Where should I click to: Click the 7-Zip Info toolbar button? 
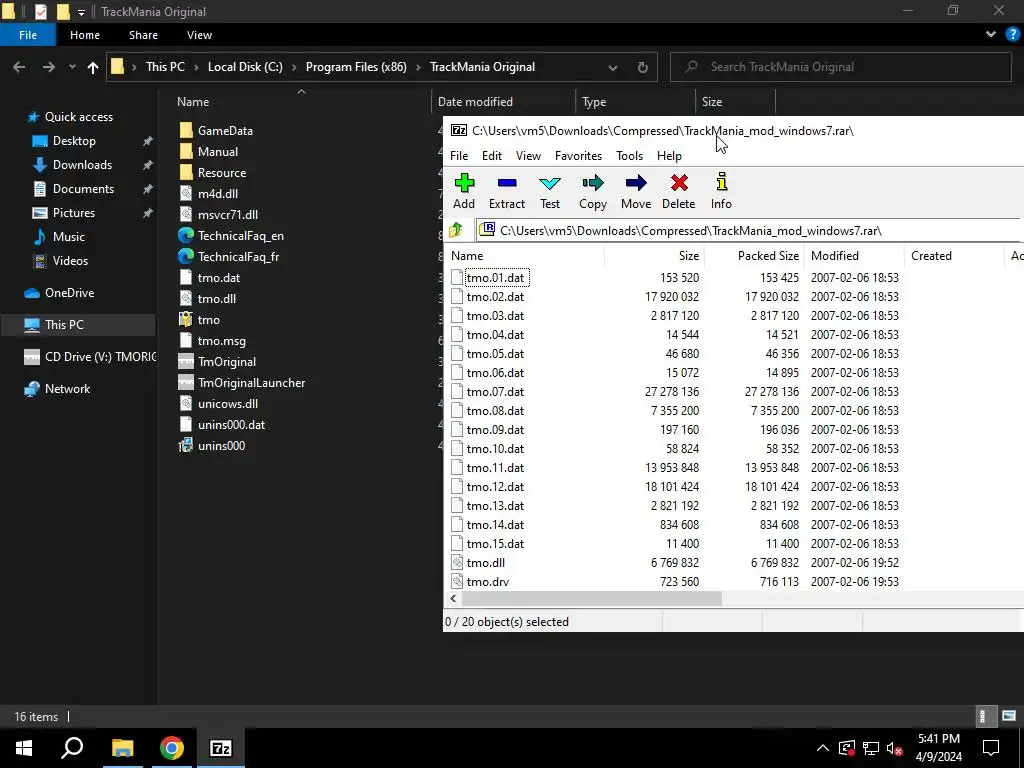point(721,191)
